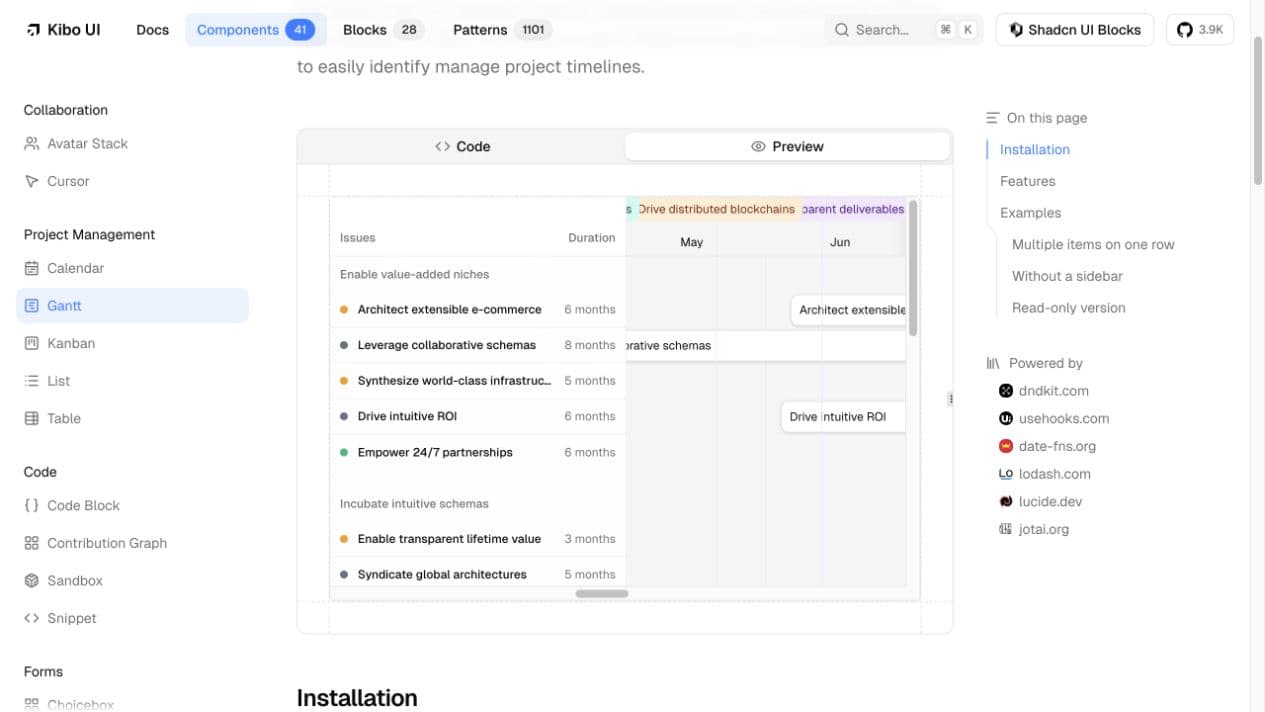Go to Features in page outline

[x=1028, y=181]
